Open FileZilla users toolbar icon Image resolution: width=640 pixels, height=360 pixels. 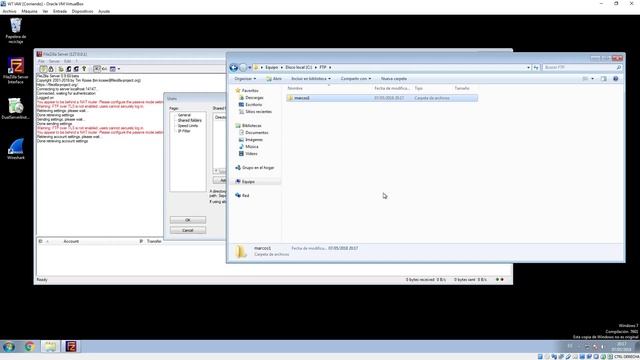69,69
